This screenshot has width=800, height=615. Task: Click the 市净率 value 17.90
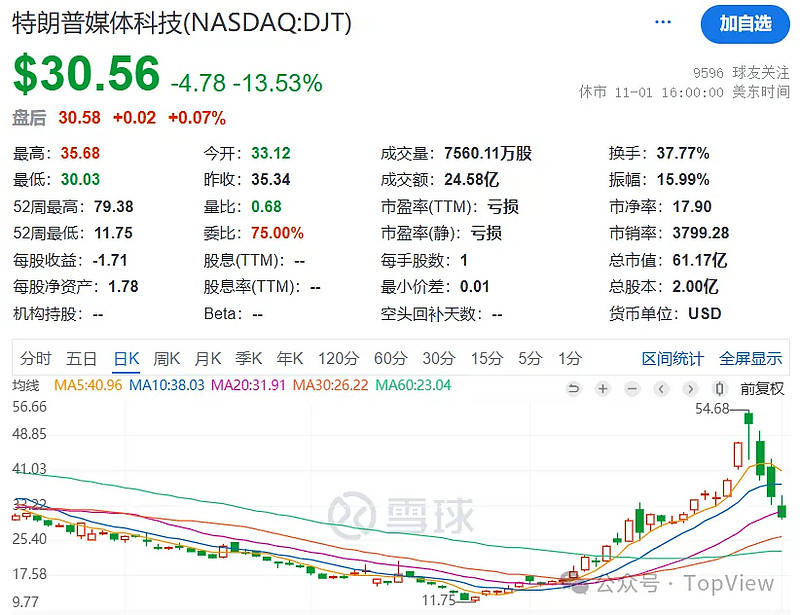[x=692, y=207]
